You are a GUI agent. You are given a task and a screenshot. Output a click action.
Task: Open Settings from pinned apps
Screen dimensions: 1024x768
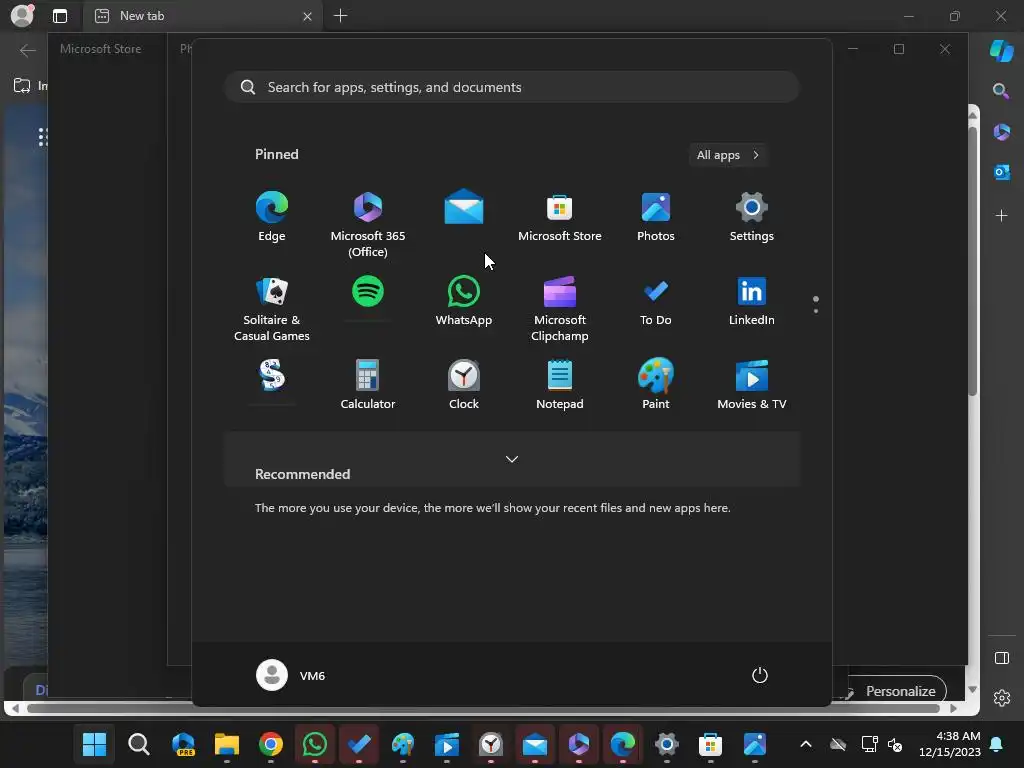point(752,217)
